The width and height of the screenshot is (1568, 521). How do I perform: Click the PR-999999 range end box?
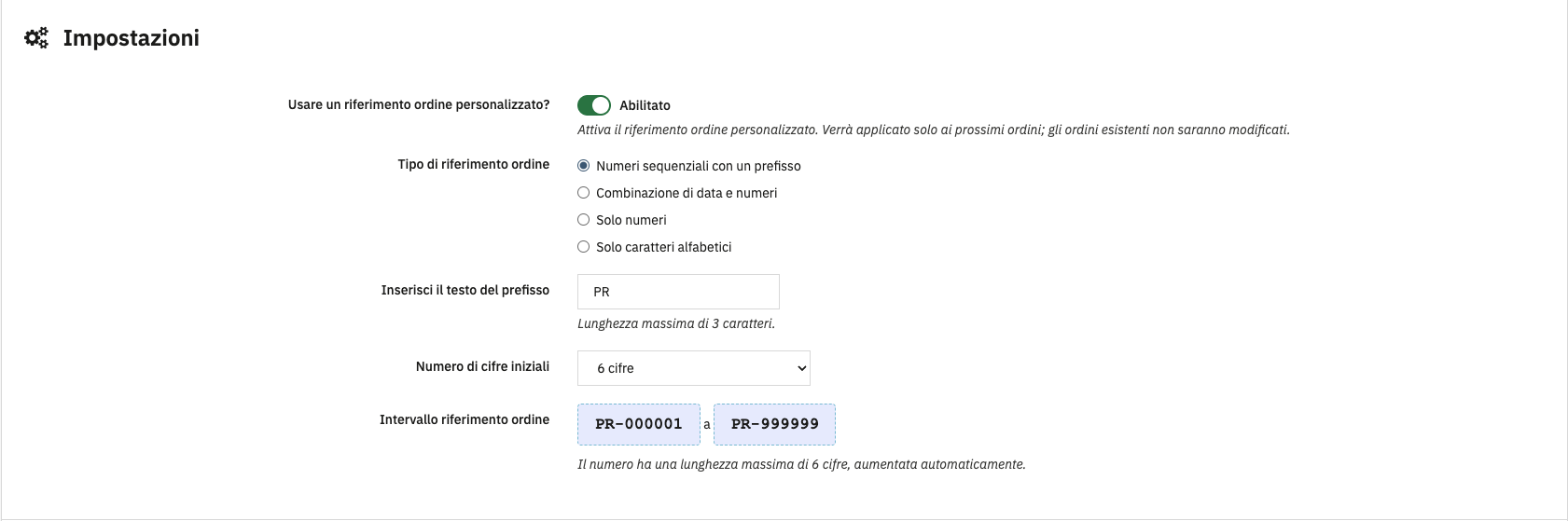point(774,424)
